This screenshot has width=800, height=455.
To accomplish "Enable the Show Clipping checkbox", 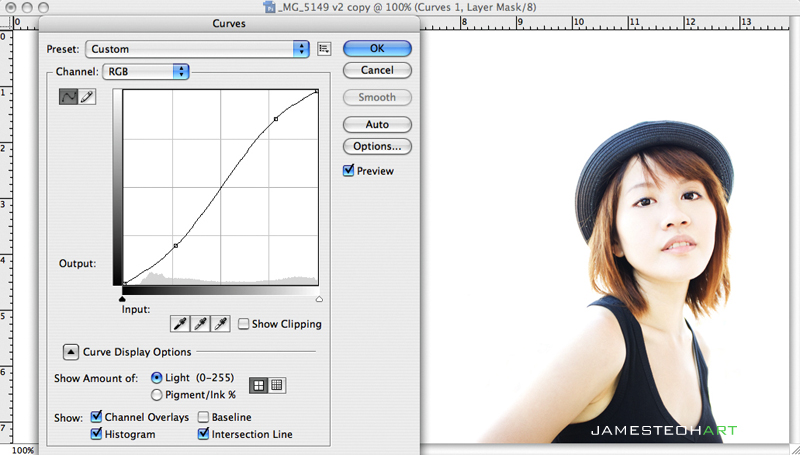I will 244,324.
